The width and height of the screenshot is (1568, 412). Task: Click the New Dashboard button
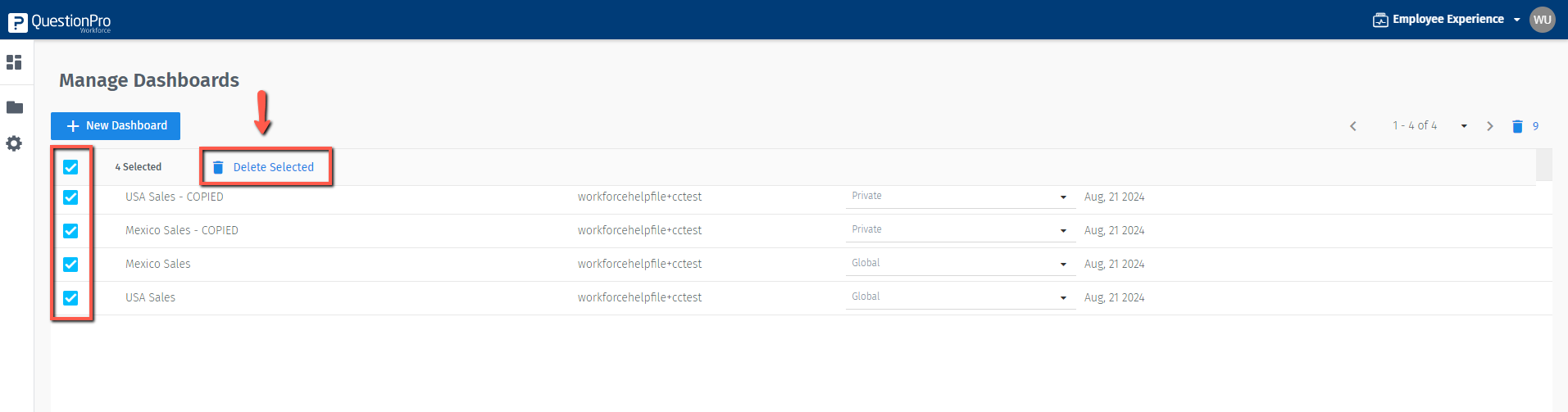point(116,126)
